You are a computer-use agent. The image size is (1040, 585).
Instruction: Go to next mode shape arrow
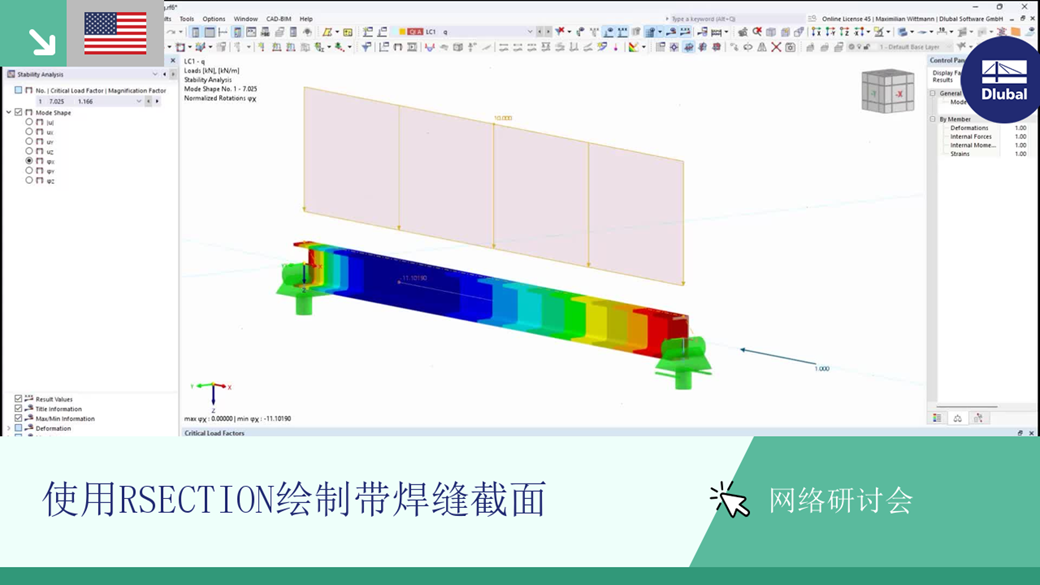157,101
